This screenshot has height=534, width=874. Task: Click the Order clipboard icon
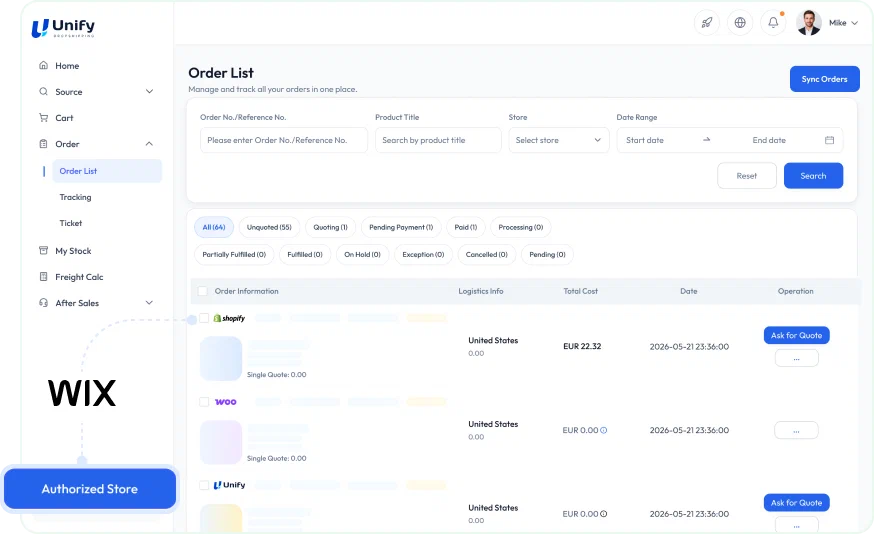coord(43,144)
